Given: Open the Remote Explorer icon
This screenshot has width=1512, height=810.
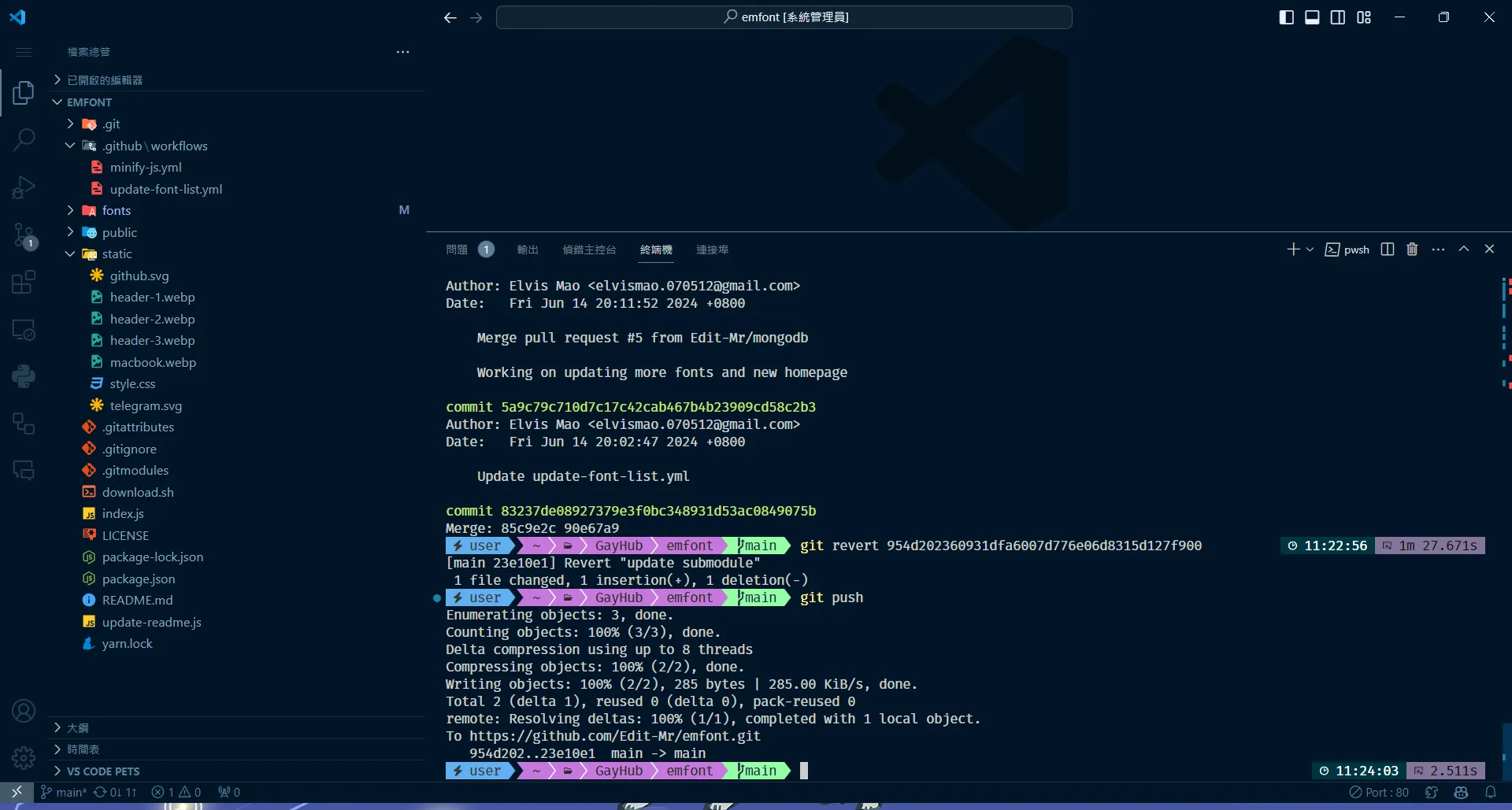Looking at the screenshot, I should [x=24, y=329].
